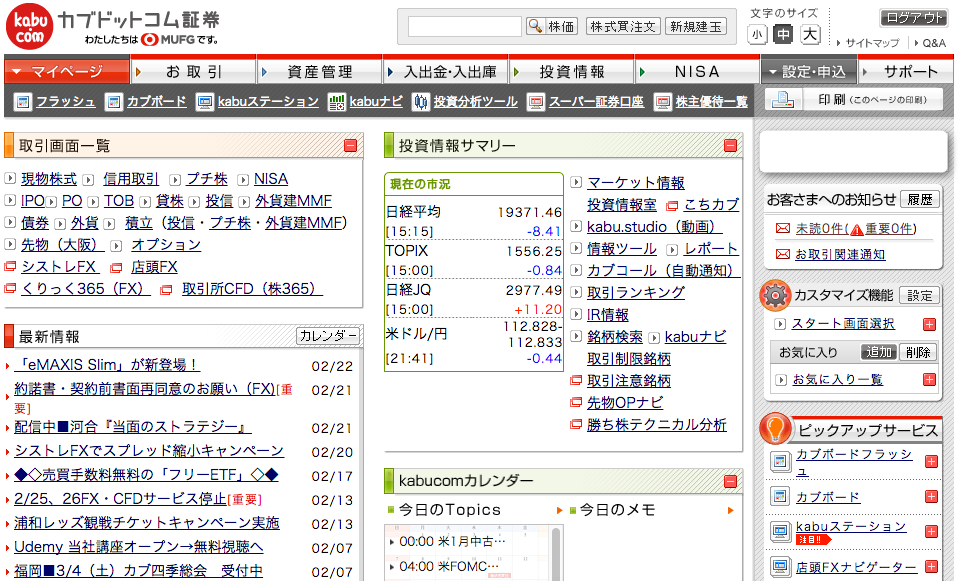959x581 pixels.
Task: Click the red plus beside pickup カブボード
Action: click(x=931, y=497)
